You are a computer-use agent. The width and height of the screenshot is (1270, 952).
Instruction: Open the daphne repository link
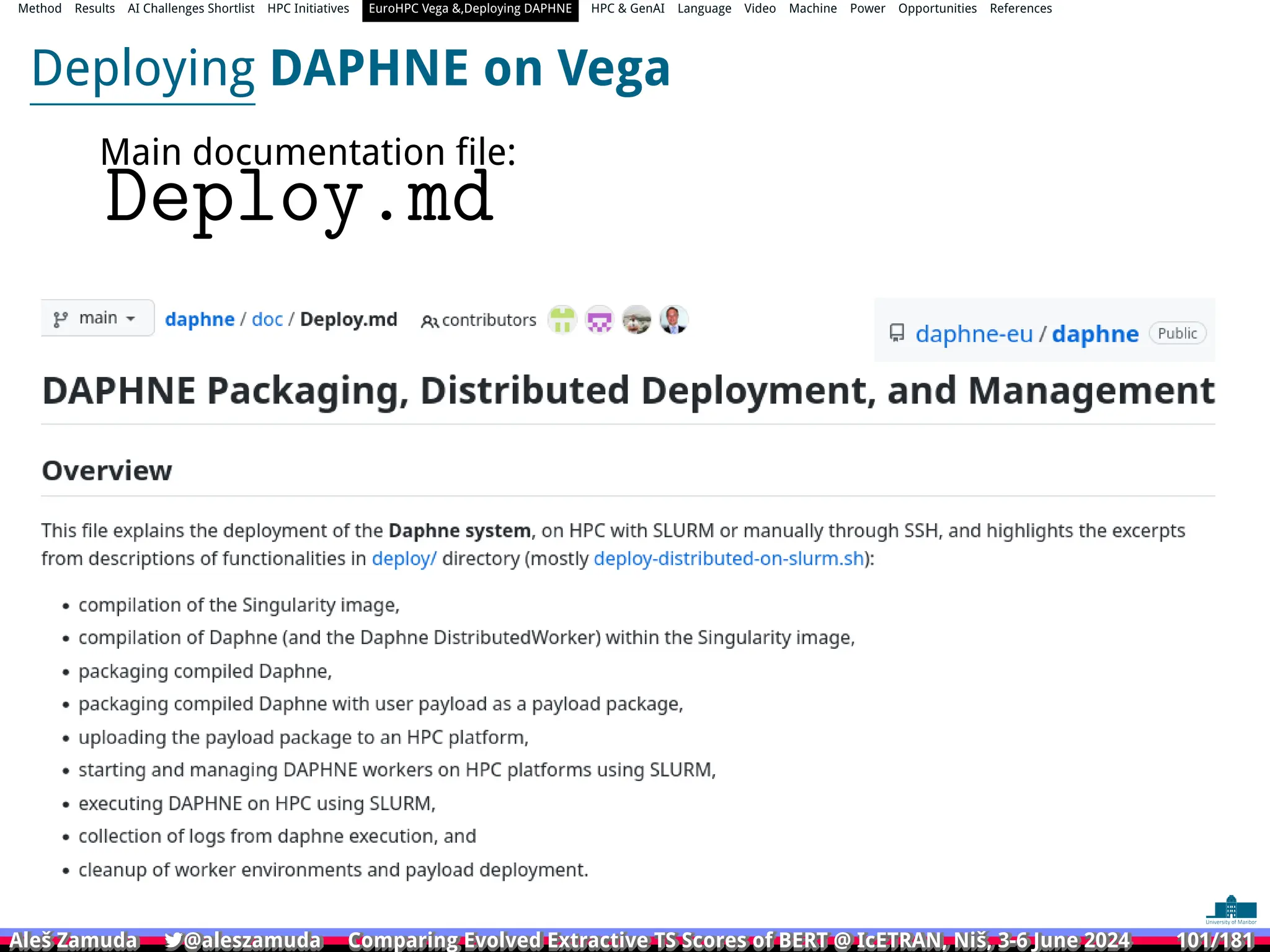[x=1095, y=334]
